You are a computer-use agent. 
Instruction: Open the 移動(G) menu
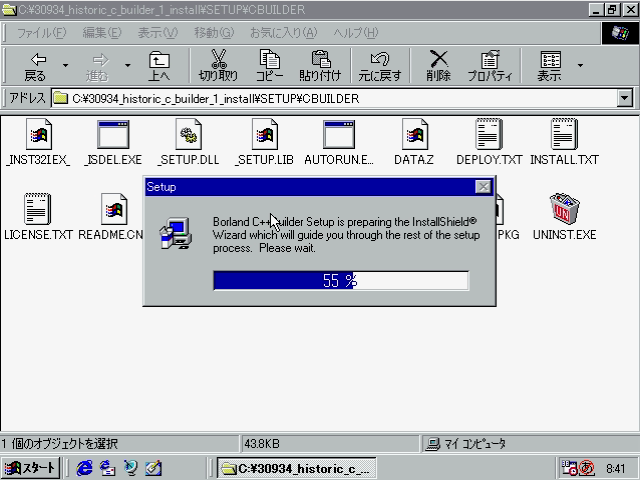[x=214, y=33]
